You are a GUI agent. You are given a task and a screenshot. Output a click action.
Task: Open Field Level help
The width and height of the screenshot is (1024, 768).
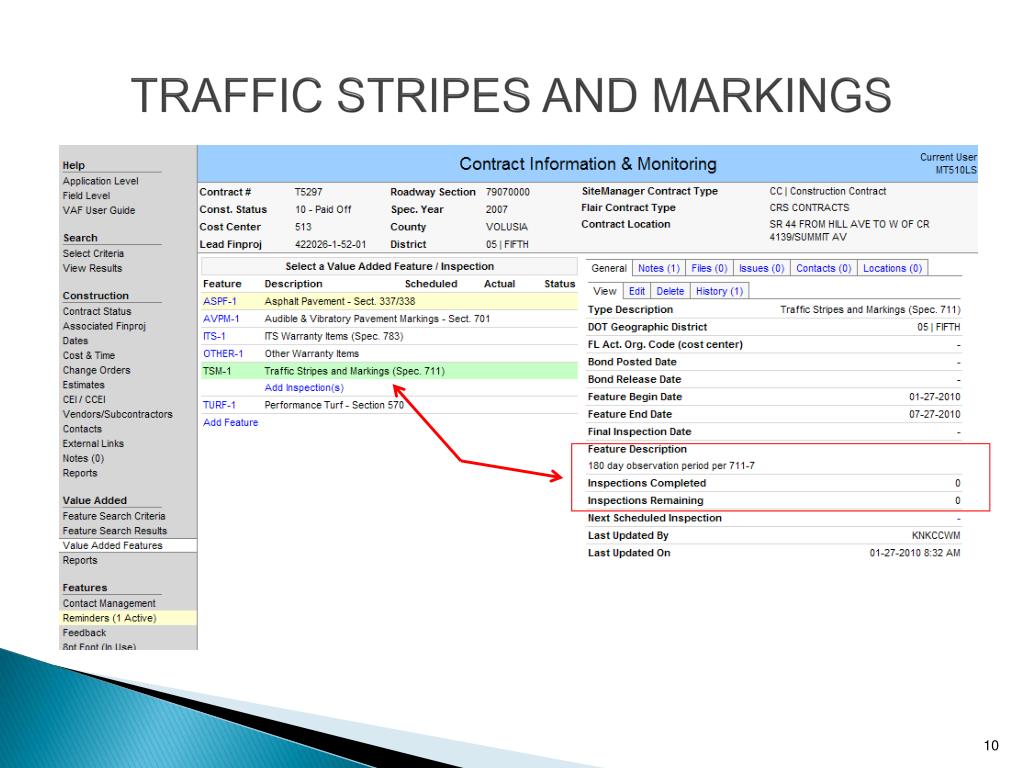coord(86,195)
